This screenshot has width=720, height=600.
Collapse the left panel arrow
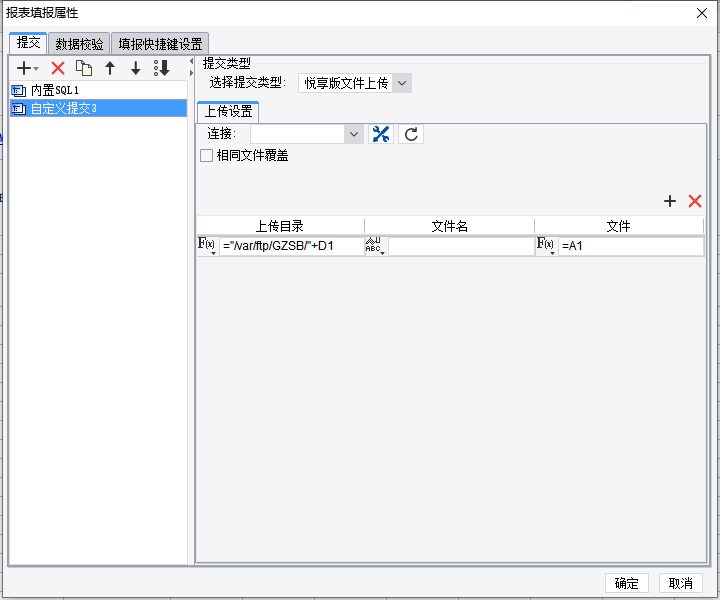point(191,61)
